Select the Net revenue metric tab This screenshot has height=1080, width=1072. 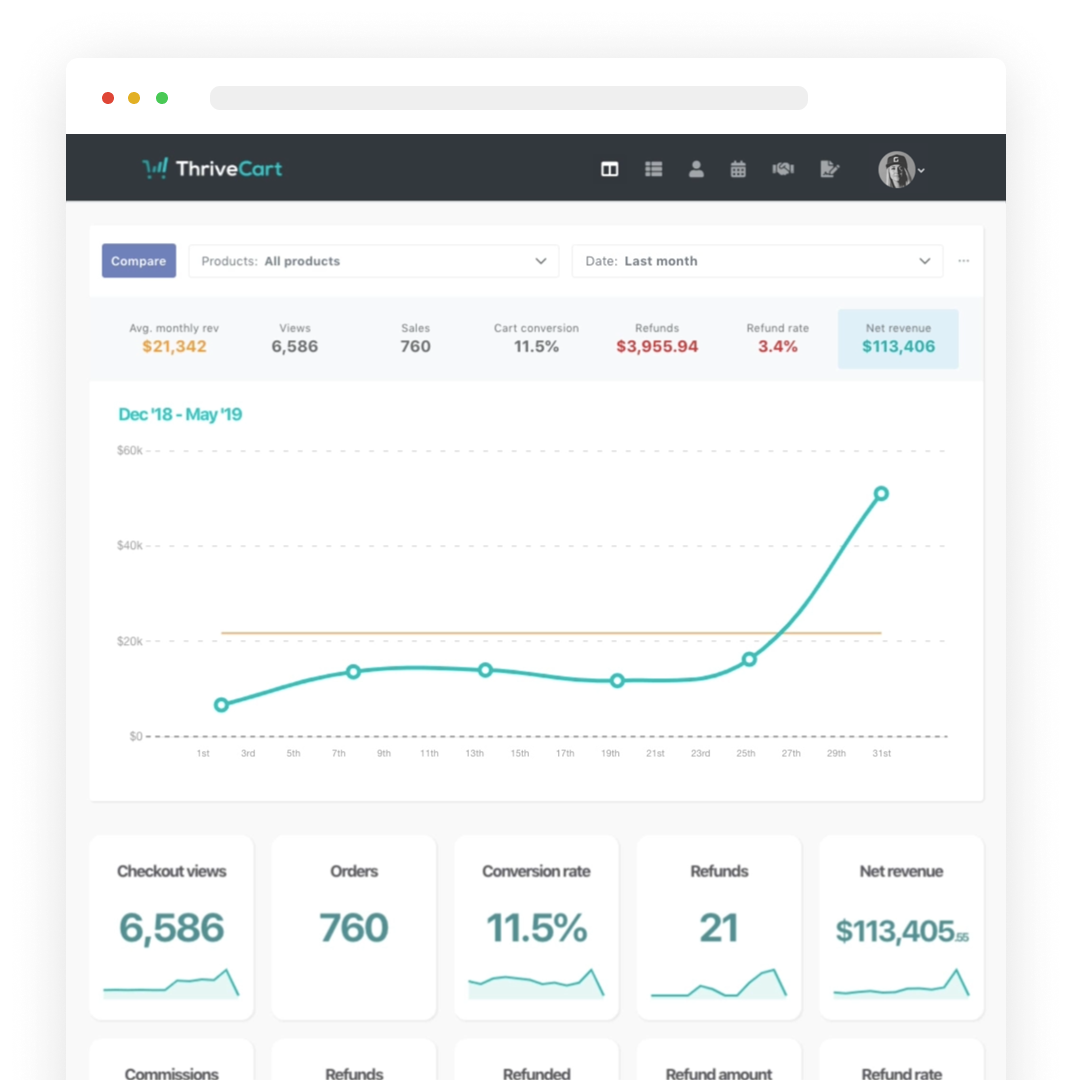click(x=897, y=338)
